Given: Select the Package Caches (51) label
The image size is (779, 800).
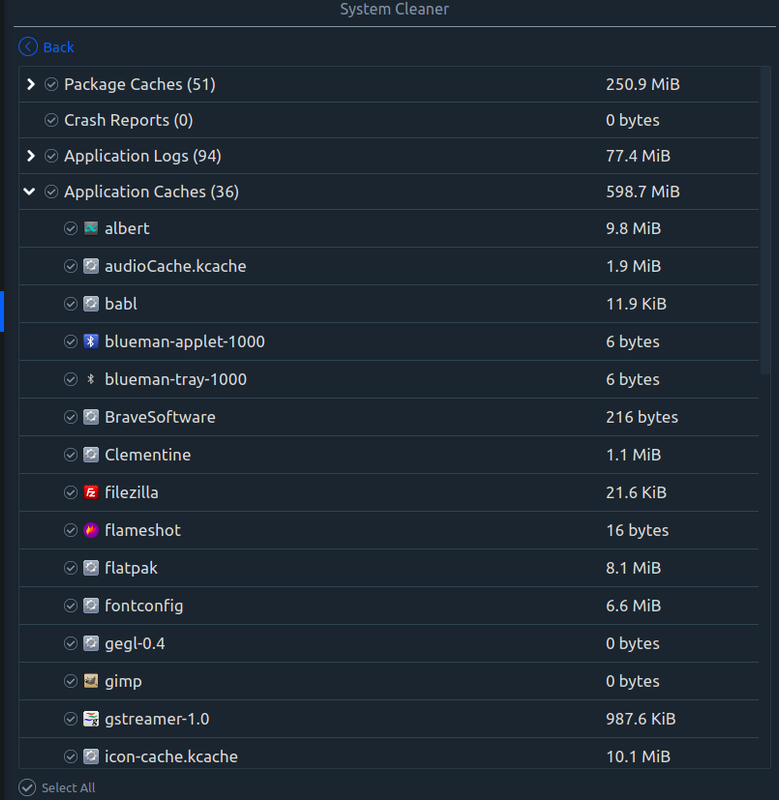Looking at the screenshot, I should [140, 84].
